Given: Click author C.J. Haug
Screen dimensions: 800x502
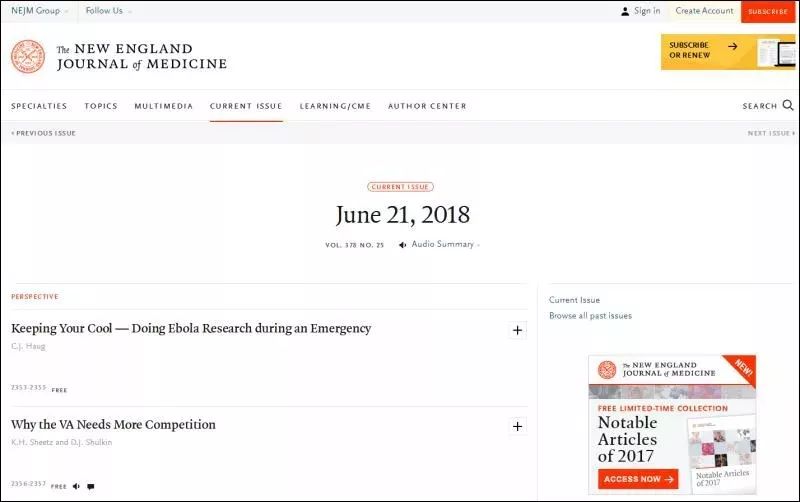Looking at the screenshot, I should click(x=28, y=346).
